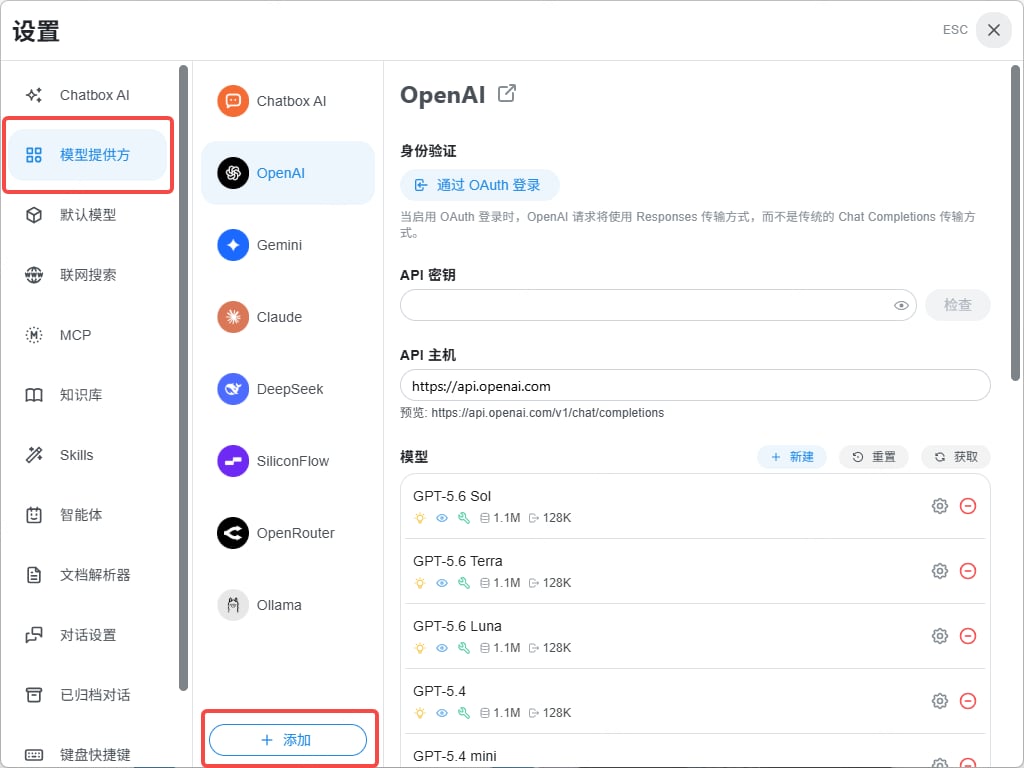The image size is (1024, 768).
Task: Click 128K output value of GPT-5.4
Action: point(557,712)
